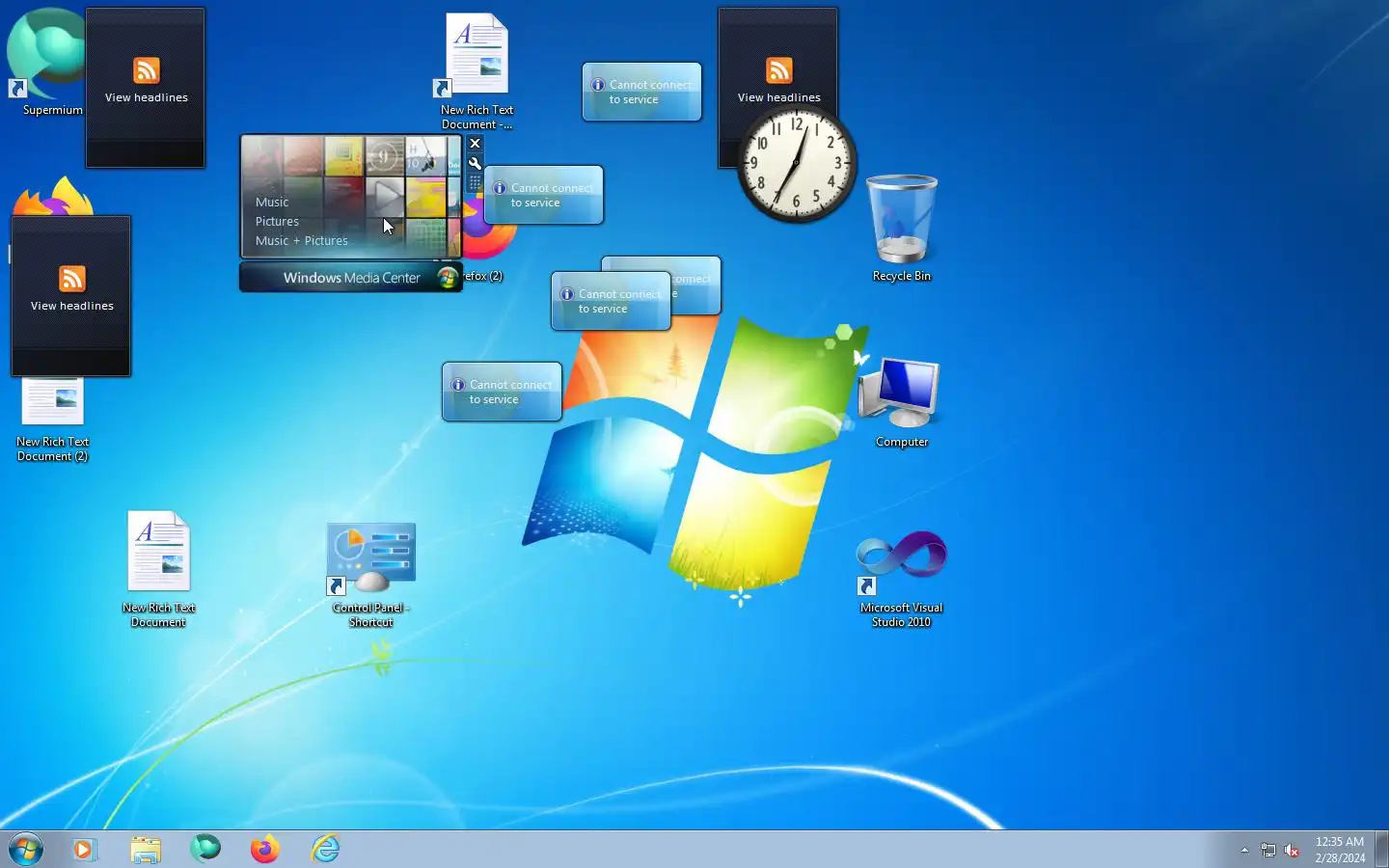Image resolution: width=1389 pixels, height=868 pixels.
Task: Open the Supermium desktop shortcut
Action: click(x=45, y=60)
